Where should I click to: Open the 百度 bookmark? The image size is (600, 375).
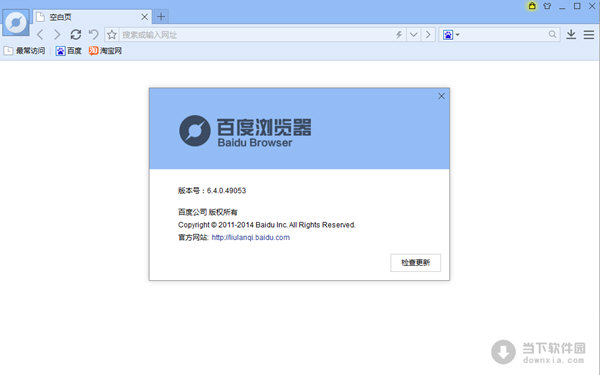(68, 51)
